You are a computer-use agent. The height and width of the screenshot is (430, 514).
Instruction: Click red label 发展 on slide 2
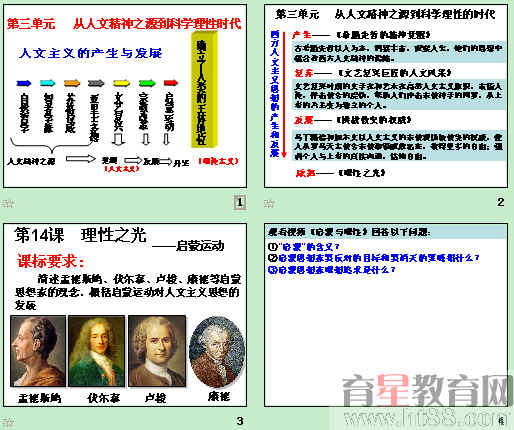click(303, 120)
